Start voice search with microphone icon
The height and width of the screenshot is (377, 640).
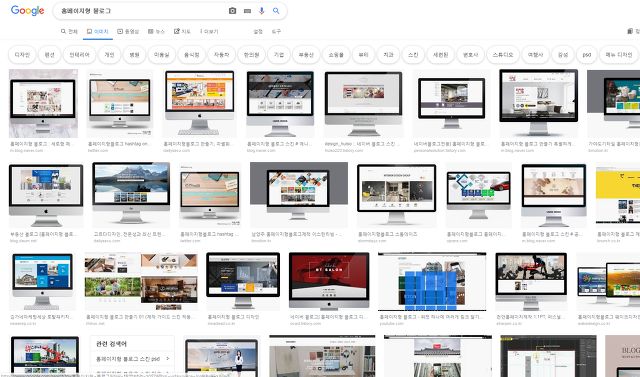tap(262, 11)
